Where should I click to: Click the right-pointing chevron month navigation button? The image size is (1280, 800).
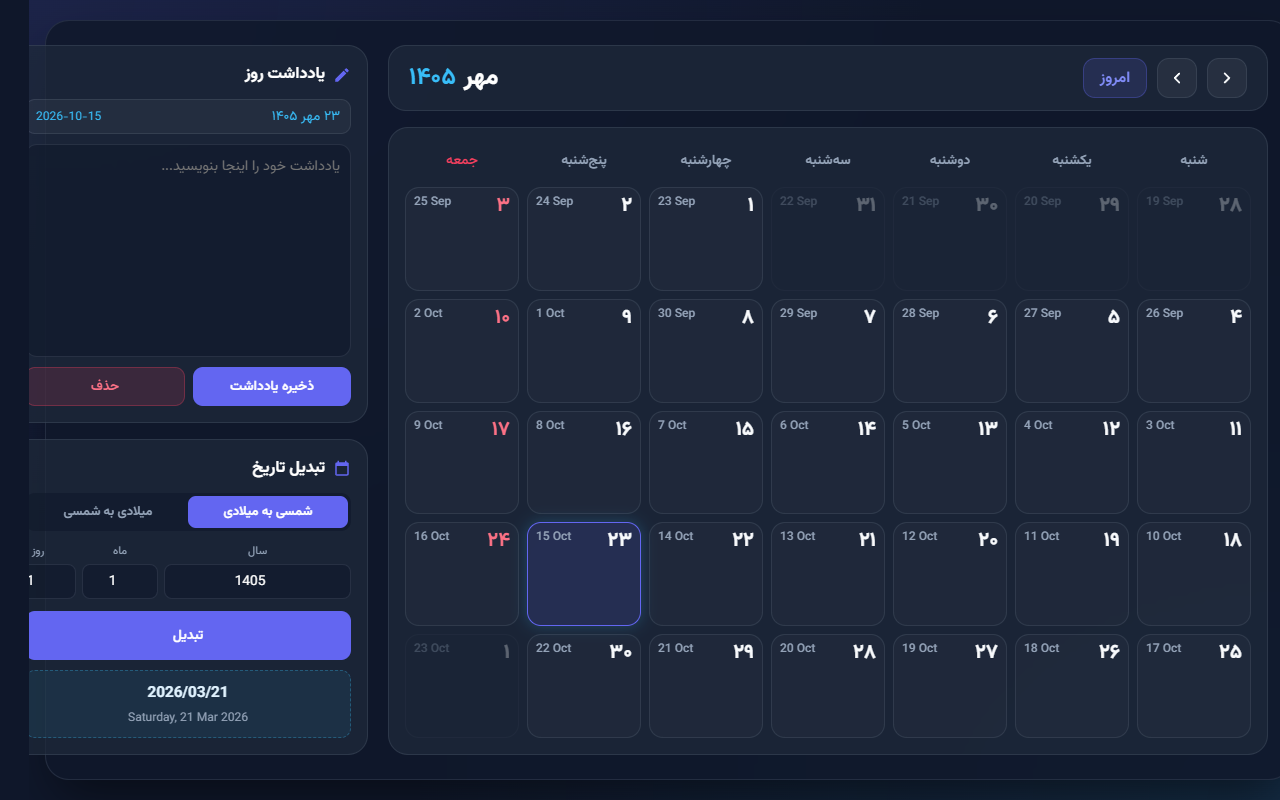pos(1227,78)
